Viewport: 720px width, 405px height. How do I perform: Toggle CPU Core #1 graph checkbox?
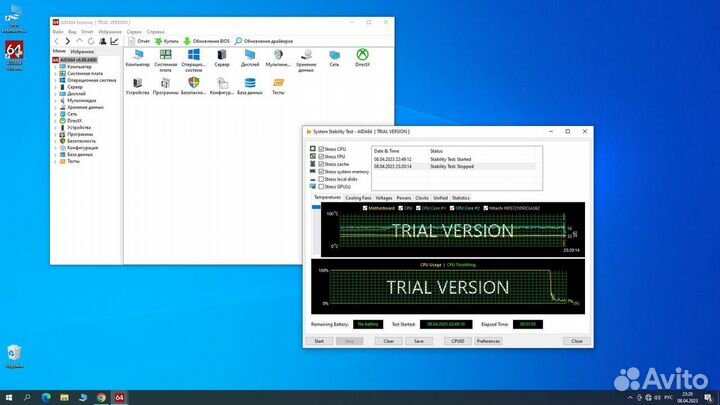pos(418,208)
